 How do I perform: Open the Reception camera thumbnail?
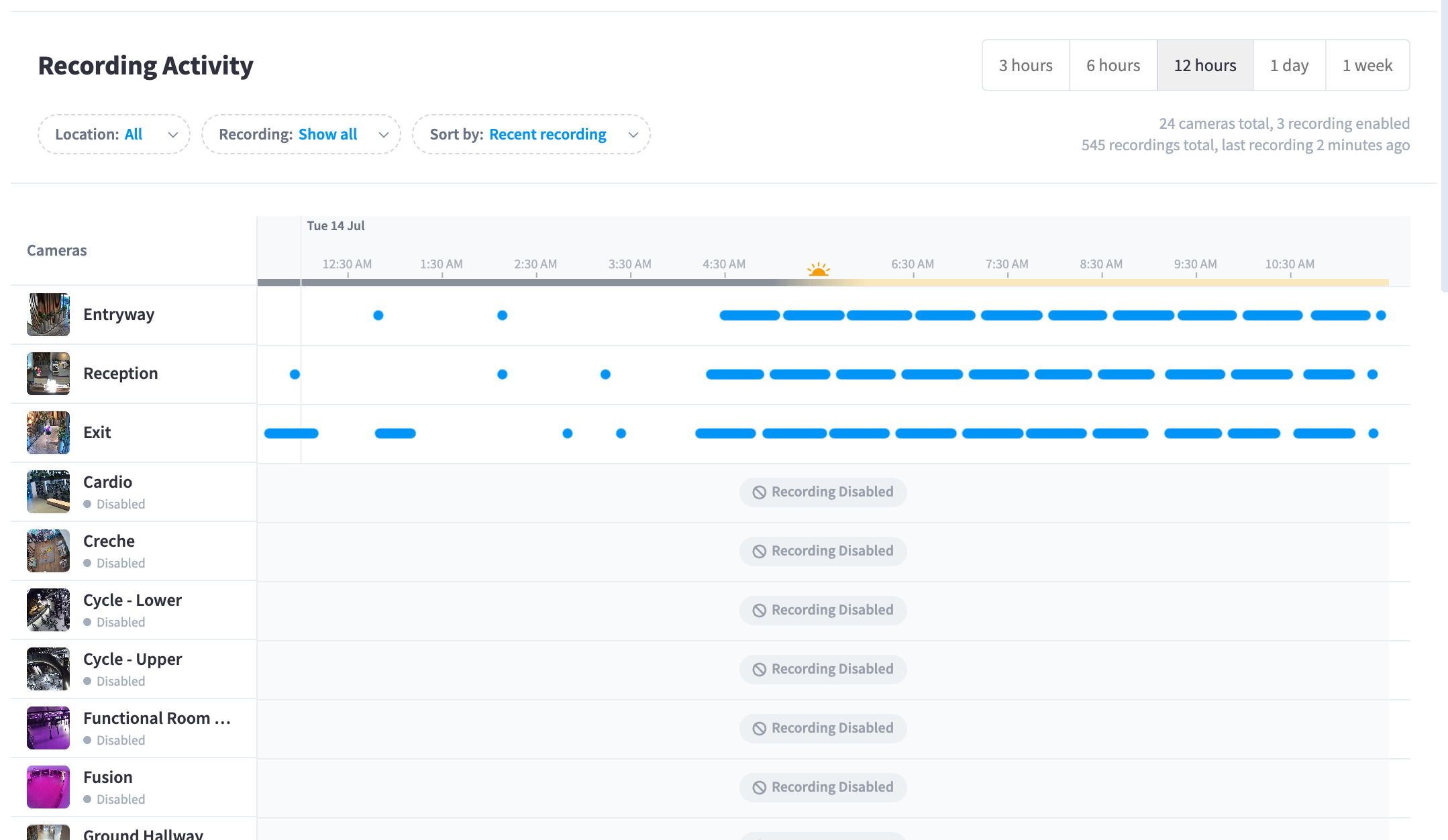48,374
